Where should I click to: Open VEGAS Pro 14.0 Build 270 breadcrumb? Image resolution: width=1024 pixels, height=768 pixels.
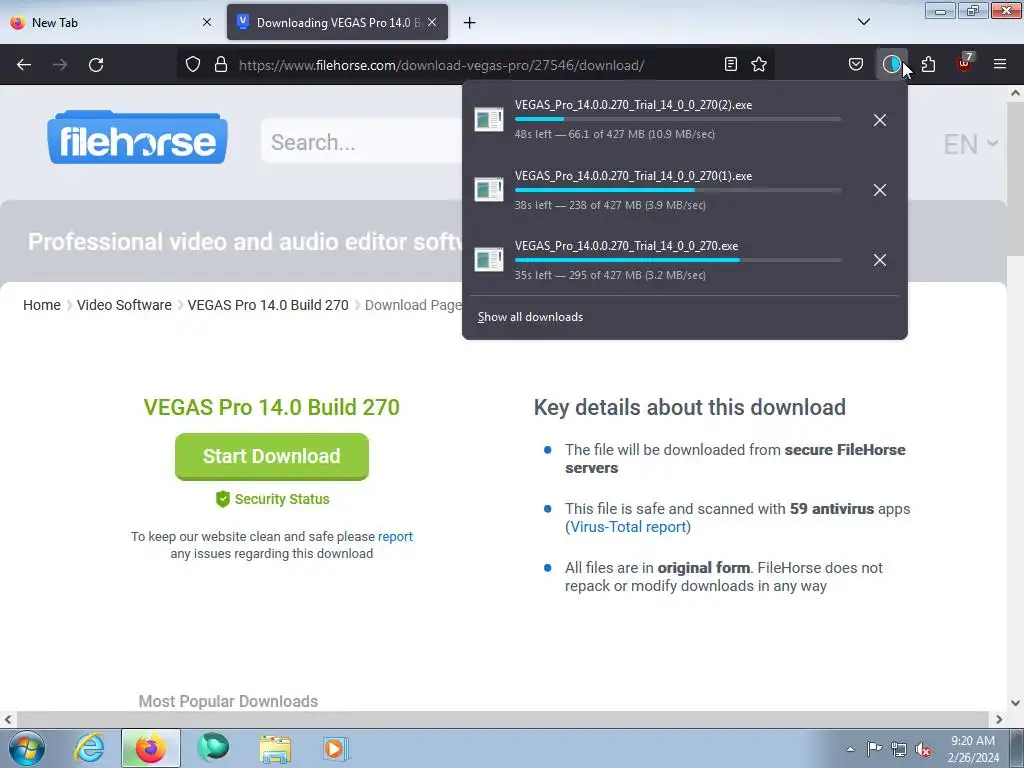[268, 305]
